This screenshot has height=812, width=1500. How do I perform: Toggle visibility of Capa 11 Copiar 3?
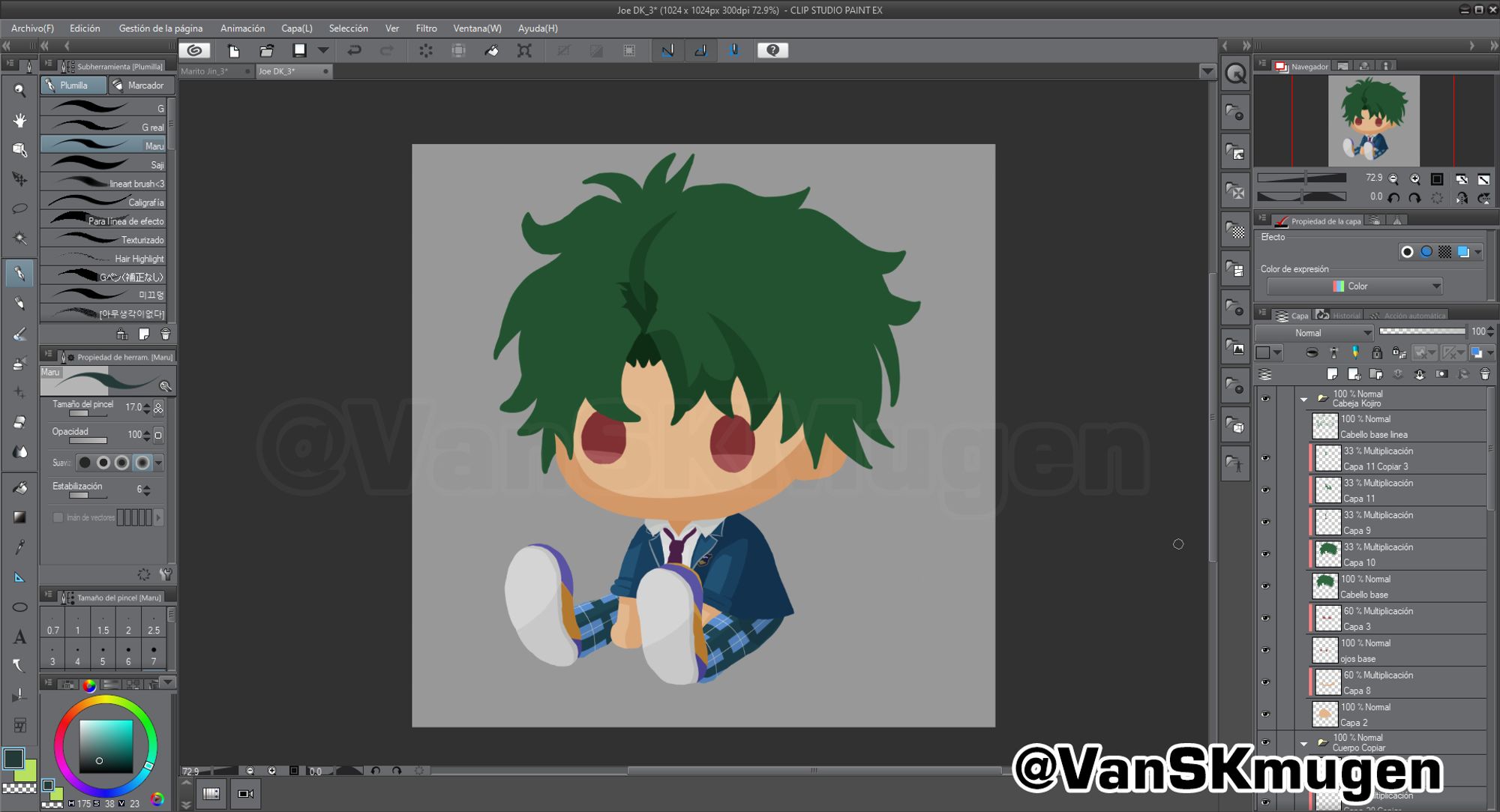pyautogui.click(x=1266, y=458)
